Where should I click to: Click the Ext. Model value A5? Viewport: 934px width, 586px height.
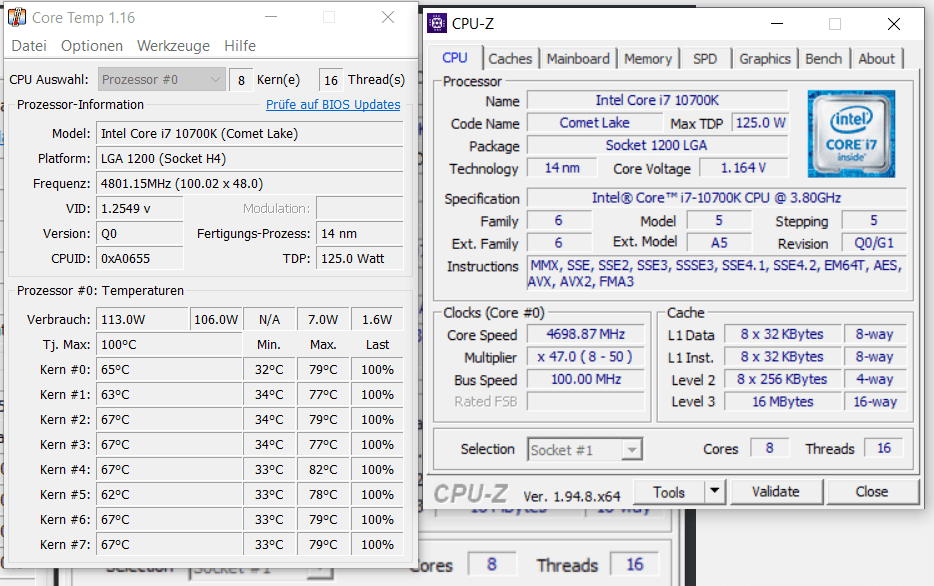pyautogui.click(x=719, y=243)
